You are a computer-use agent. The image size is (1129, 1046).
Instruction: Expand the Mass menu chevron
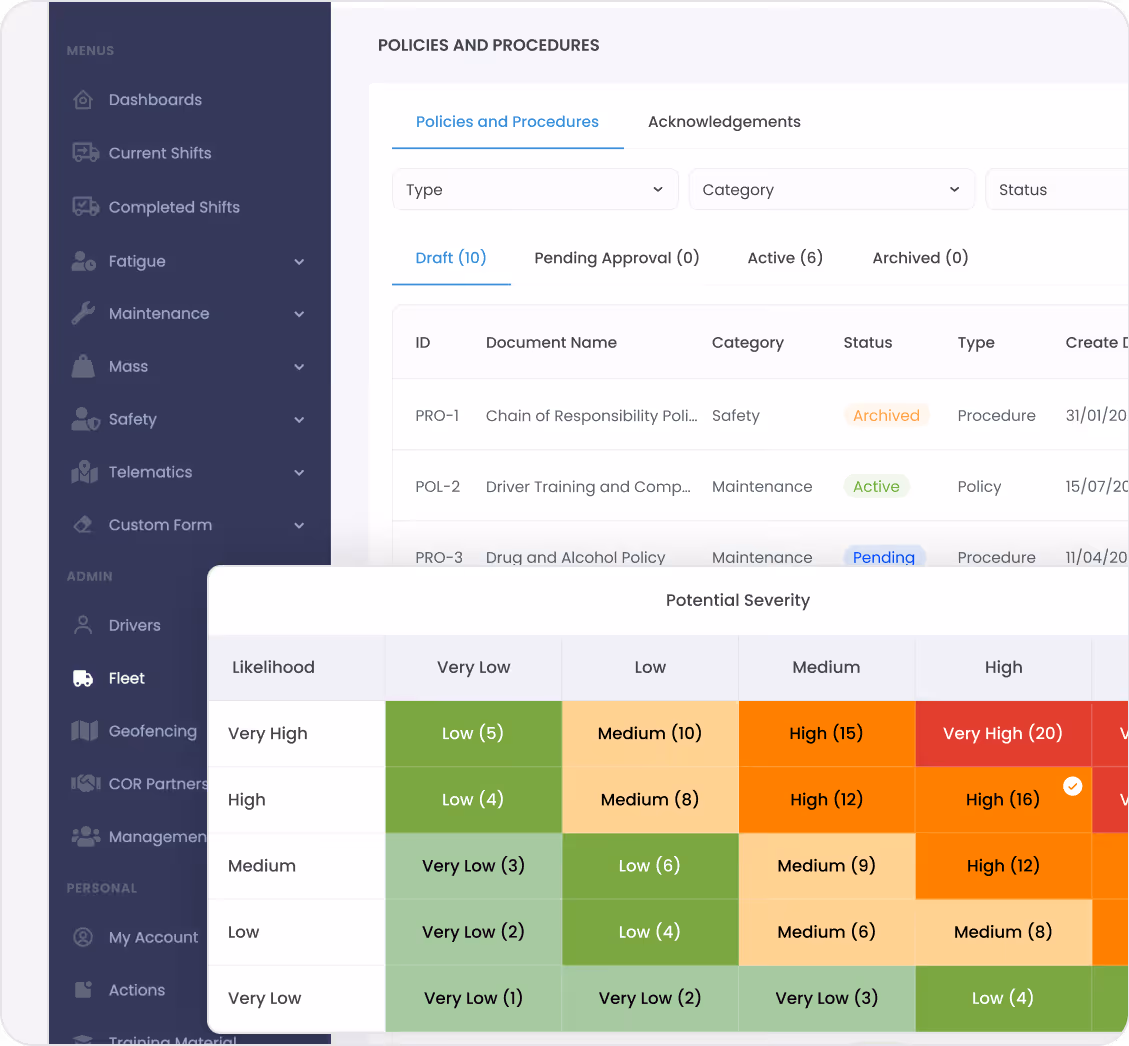[299, 367]
